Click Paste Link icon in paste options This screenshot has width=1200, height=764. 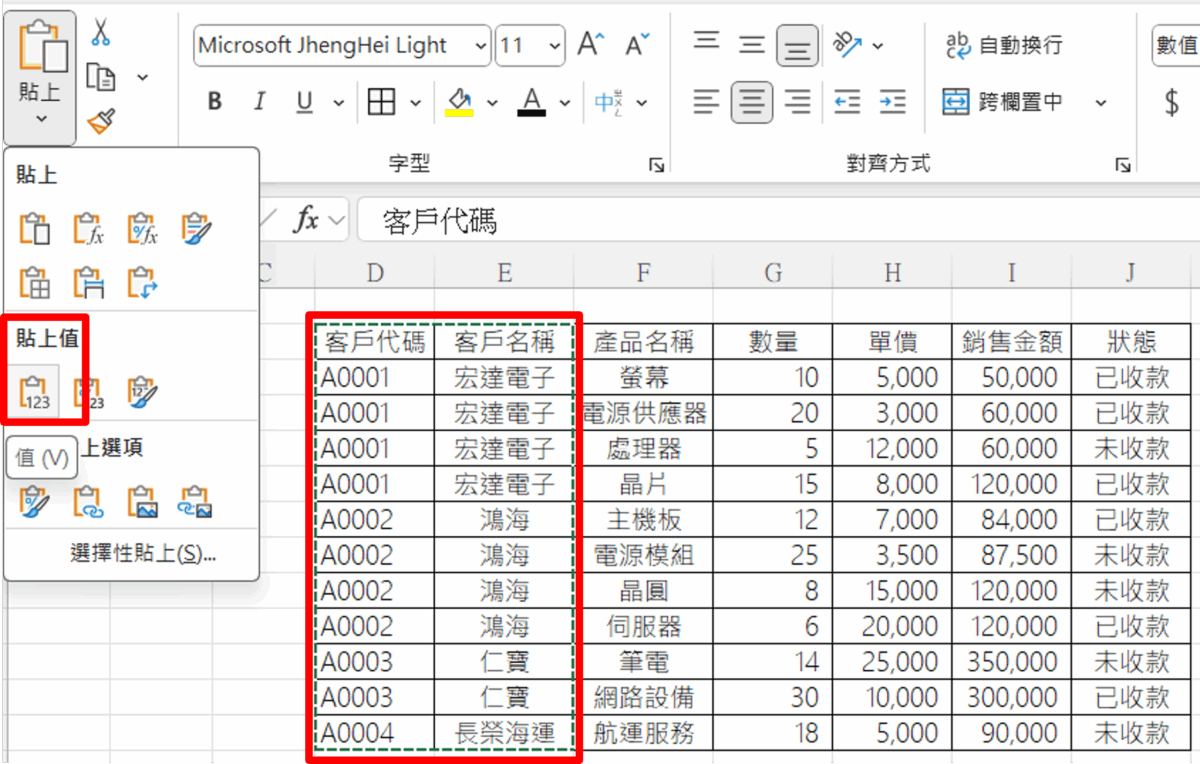tap(89, 500)
